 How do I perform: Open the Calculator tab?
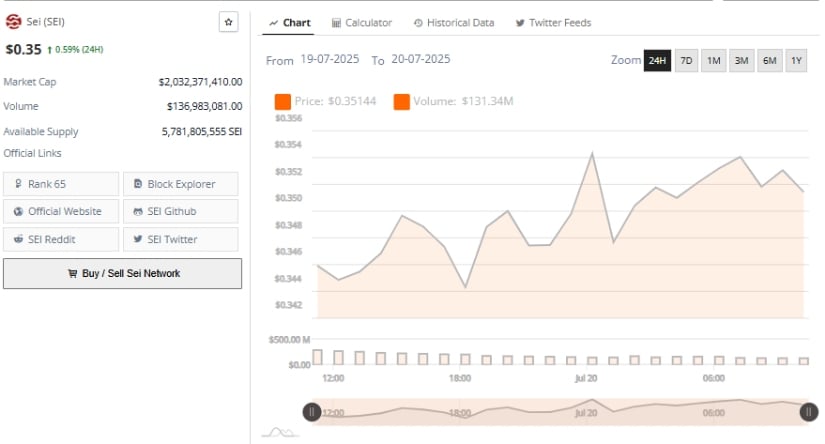click(x=361, y=23)
